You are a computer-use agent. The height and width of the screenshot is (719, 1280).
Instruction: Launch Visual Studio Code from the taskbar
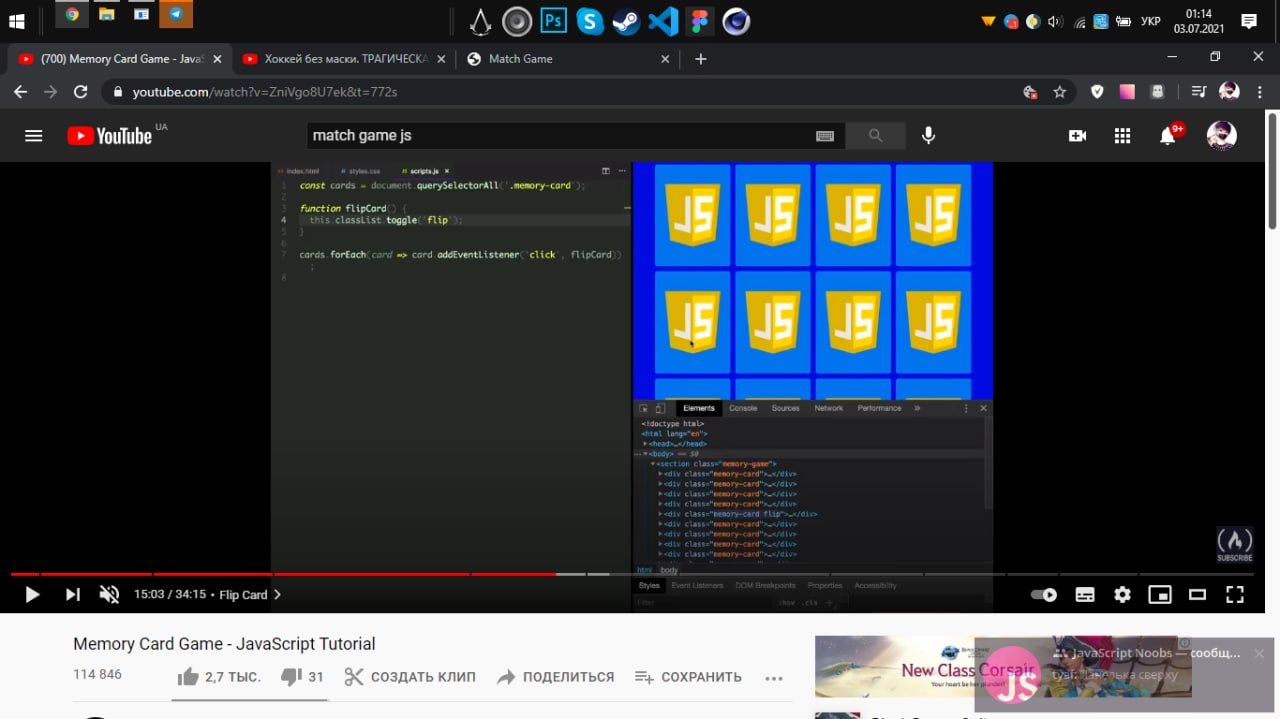click(x=663, y=21)
